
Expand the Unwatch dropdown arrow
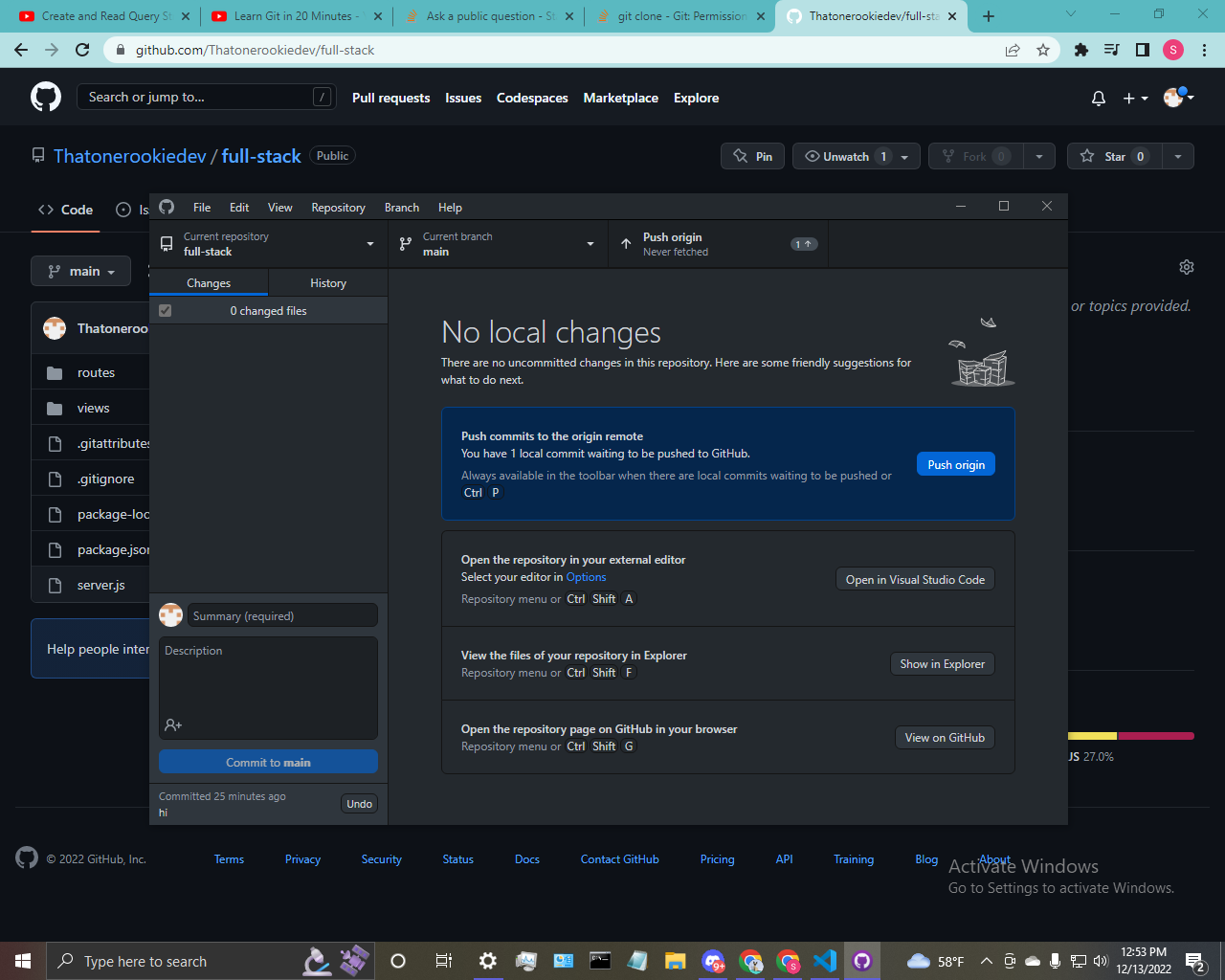click(x=905, y=156)
